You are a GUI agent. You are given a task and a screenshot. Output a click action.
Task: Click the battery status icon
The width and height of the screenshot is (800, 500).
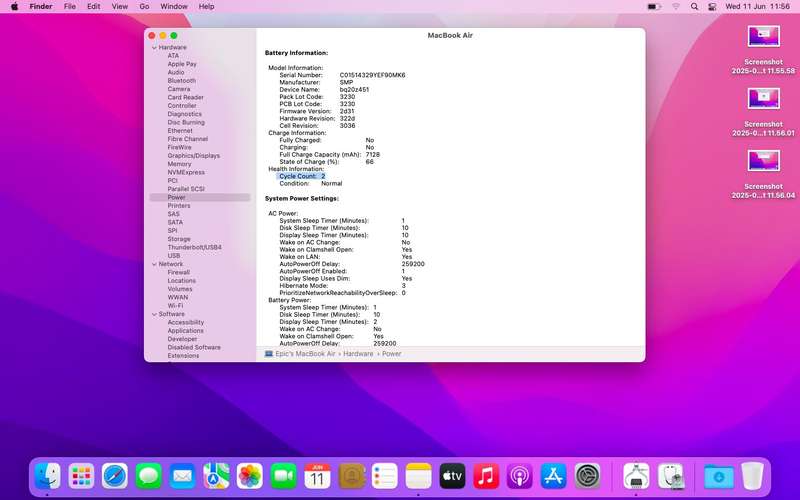654,7
